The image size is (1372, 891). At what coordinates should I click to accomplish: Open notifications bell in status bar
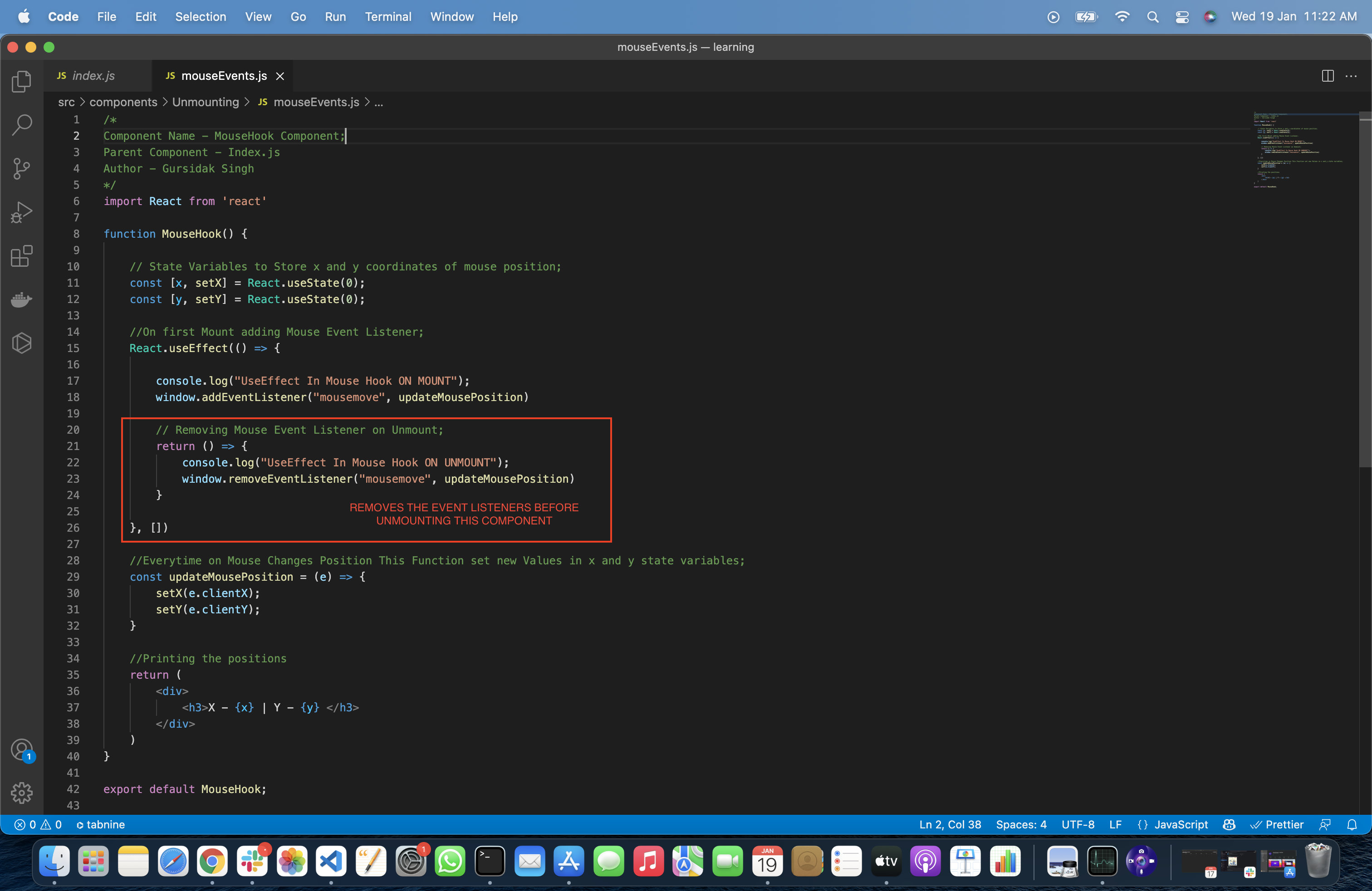[1352, 825]
